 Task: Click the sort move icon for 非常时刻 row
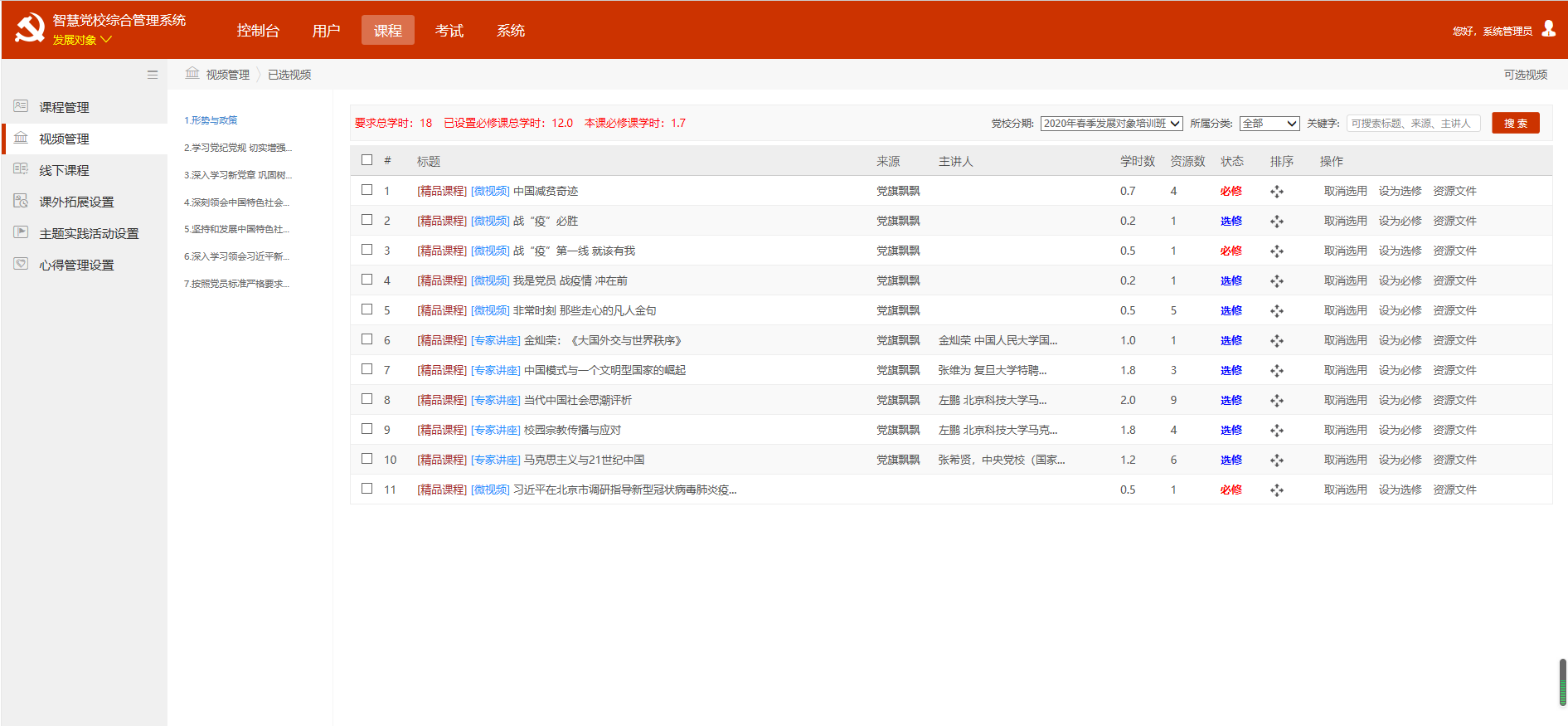pos(1277,311)
